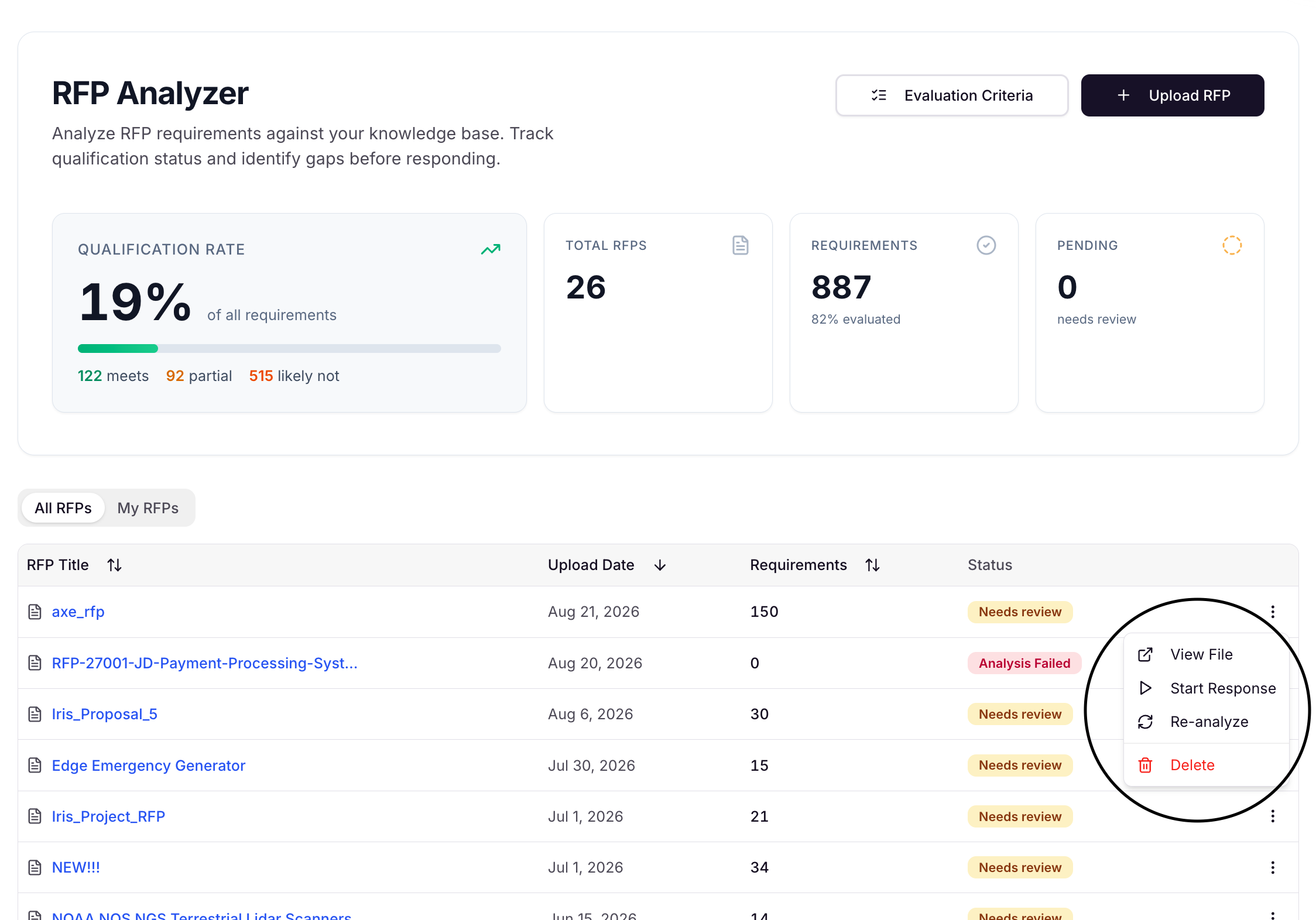
Task: Click the Upload RFP button
Action: click(1172, 95)
